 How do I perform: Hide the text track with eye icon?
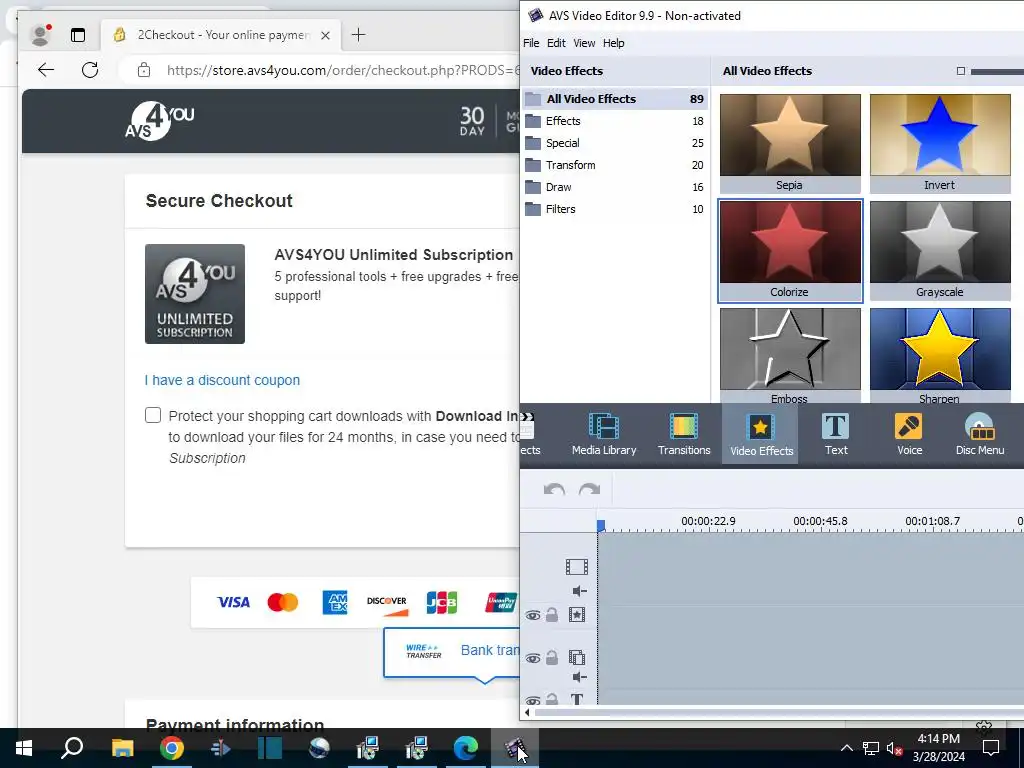[533, 700]
